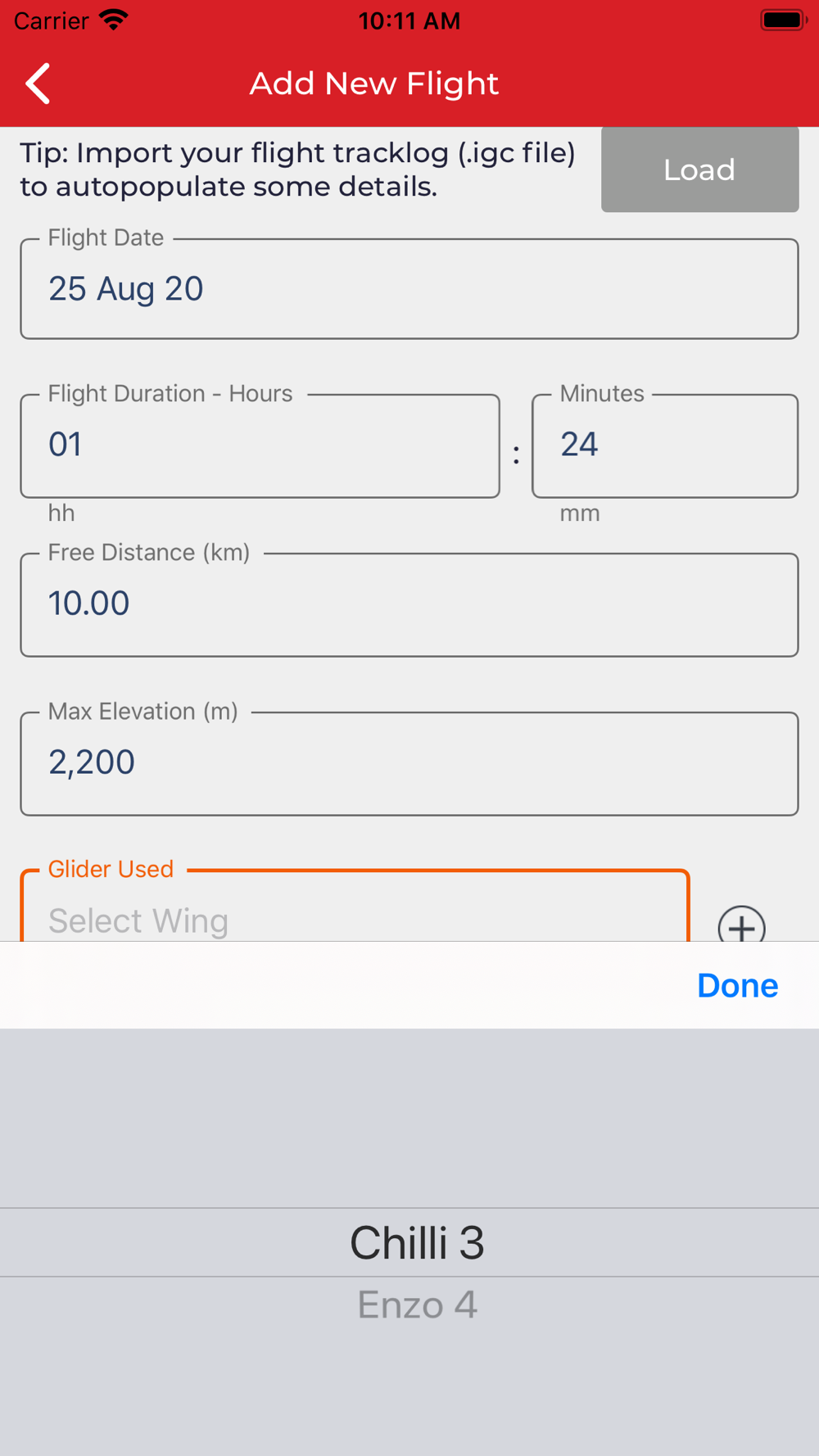Edit the Flight Duration Hours field
This screenshot has height=1456, width=819.
coord(260,445)
